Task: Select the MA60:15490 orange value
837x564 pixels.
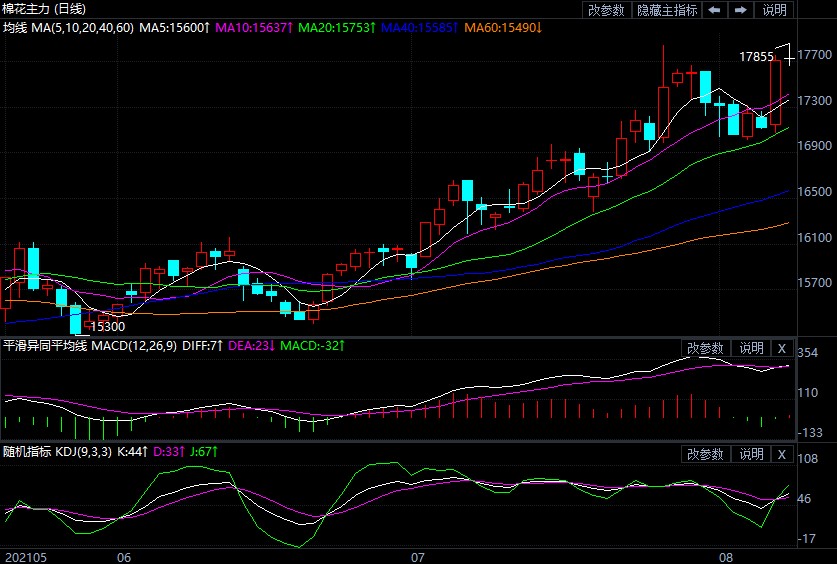Action: [x=503, y=27]
